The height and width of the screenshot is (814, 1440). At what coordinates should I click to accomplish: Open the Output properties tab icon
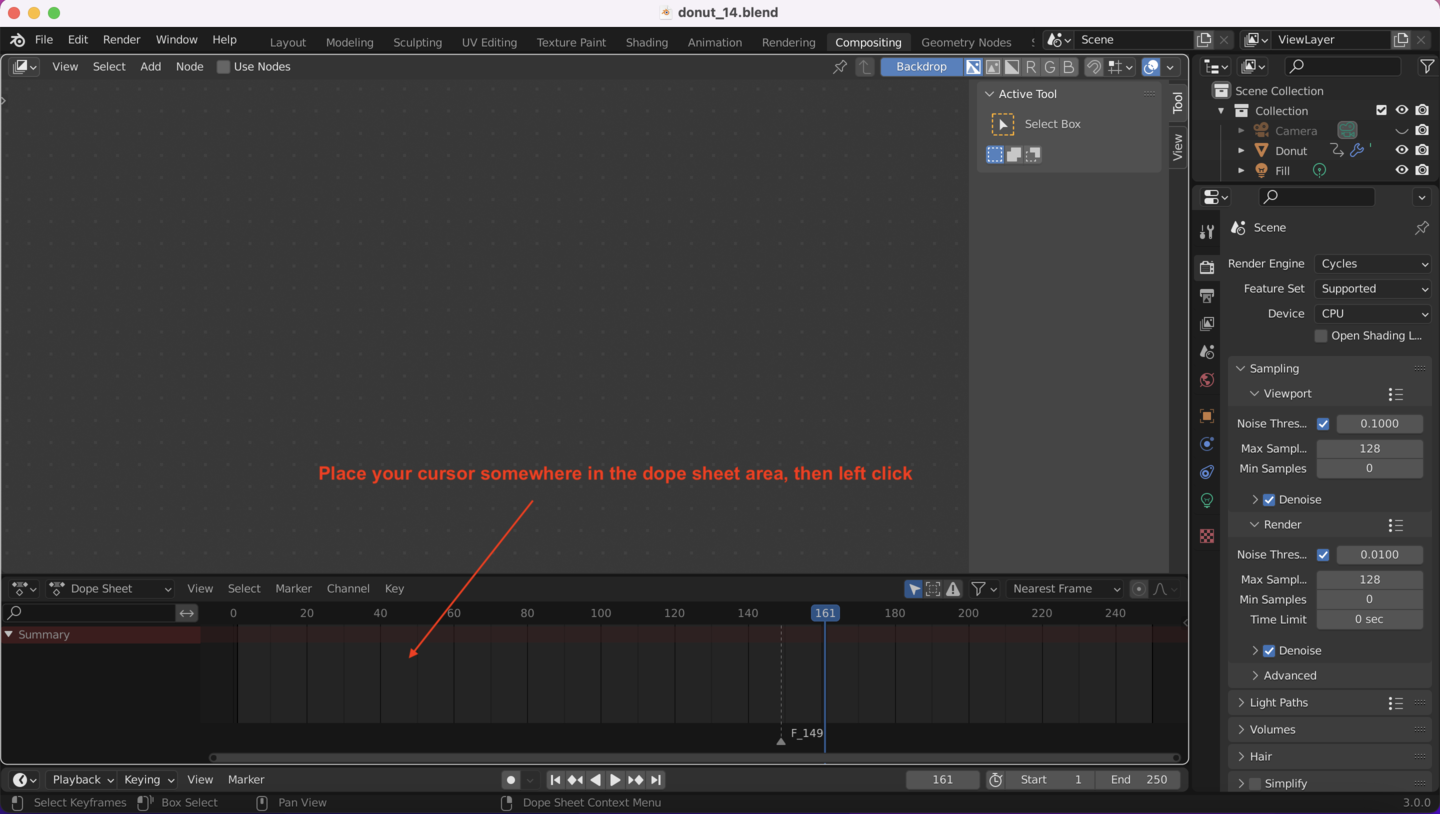tap(1207, 296)
